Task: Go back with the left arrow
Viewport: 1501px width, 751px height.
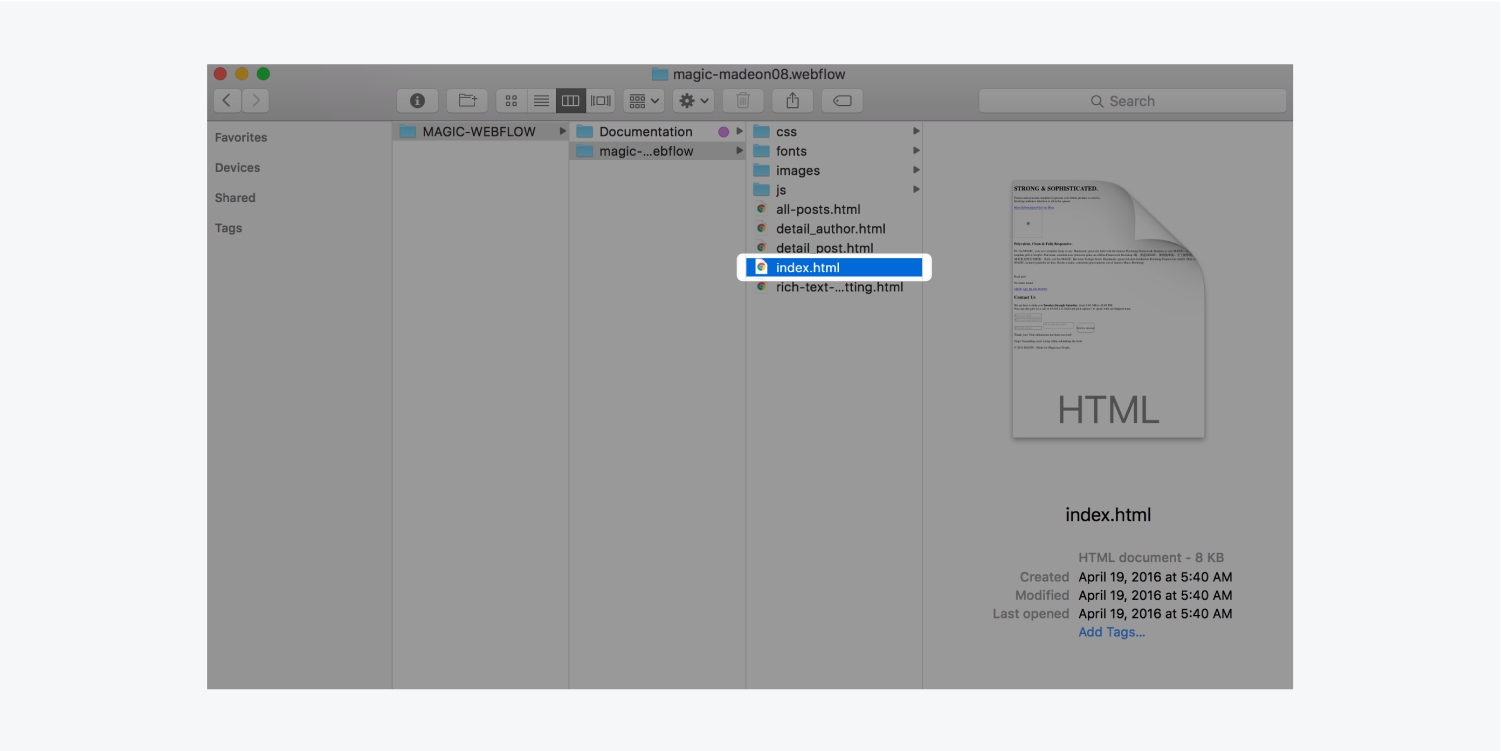Action: click(x=227, y=101)
